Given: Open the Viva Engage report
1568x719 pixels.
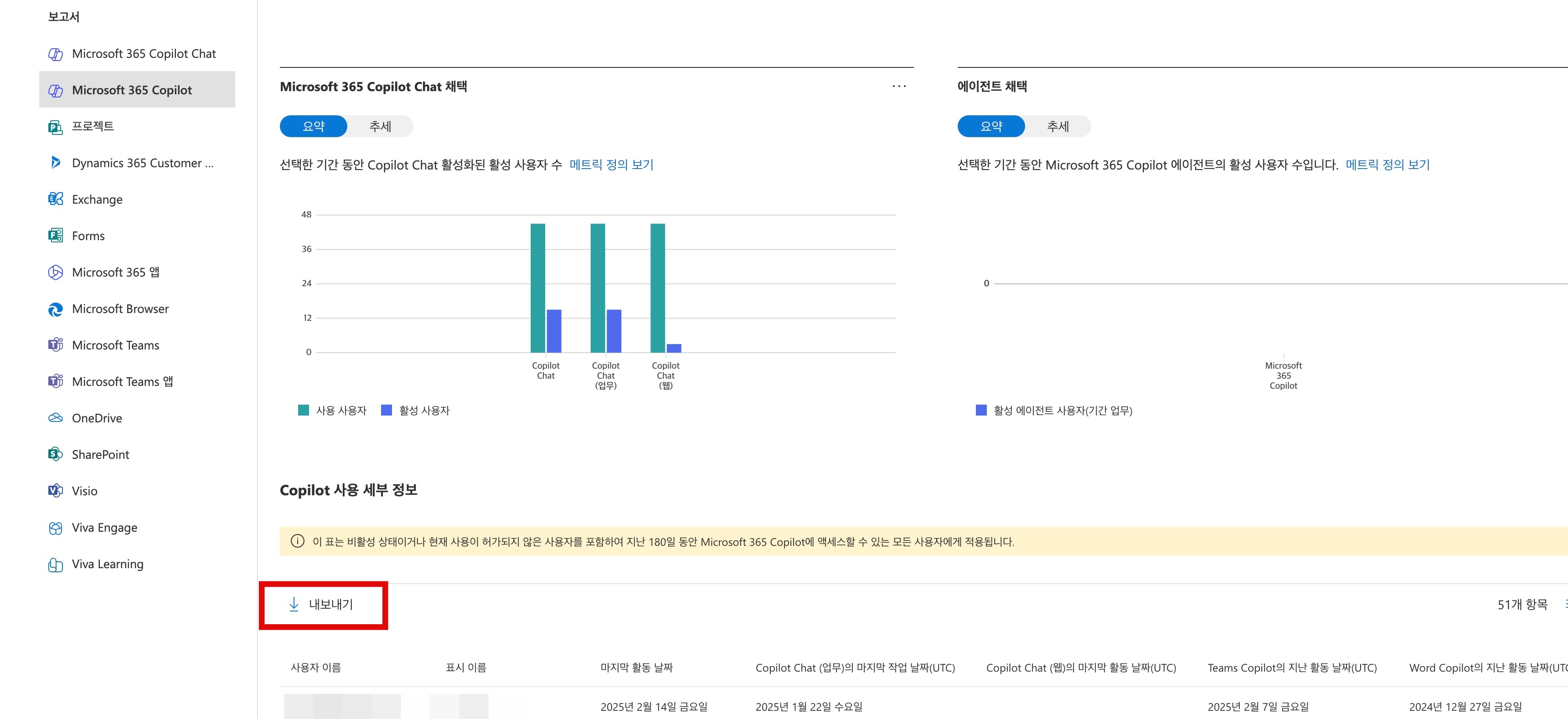Looking at the screenshot, I should (x=137, y=528).
